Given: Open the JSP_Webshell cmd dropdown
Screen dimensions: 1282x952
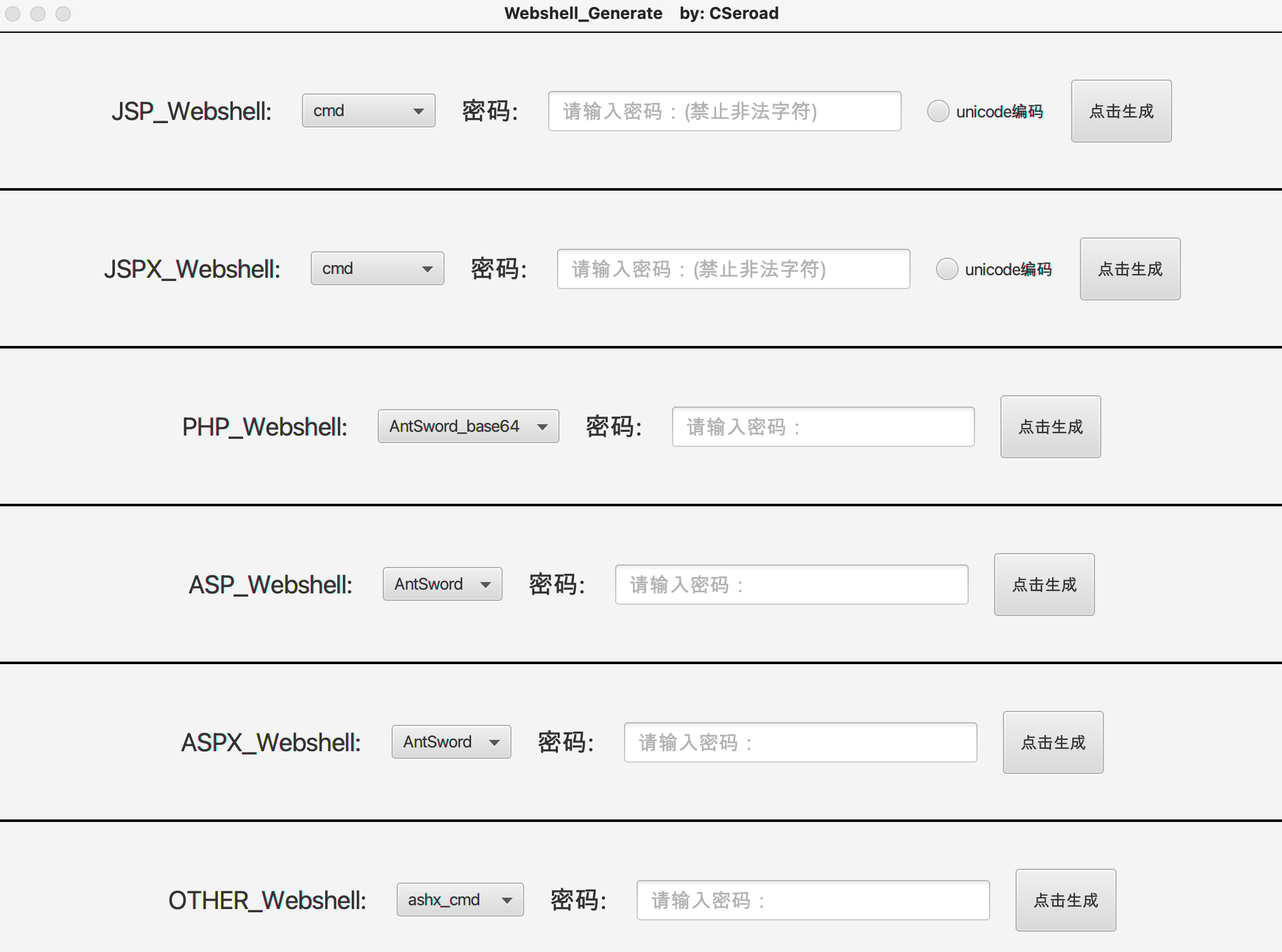Looking at the screenshot, I should click(x=368, y=111).
